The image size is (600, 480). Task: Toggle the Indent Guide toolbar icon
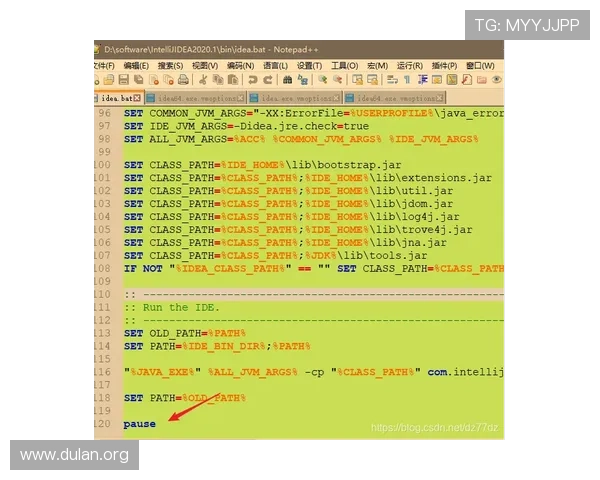click(422, 80)
